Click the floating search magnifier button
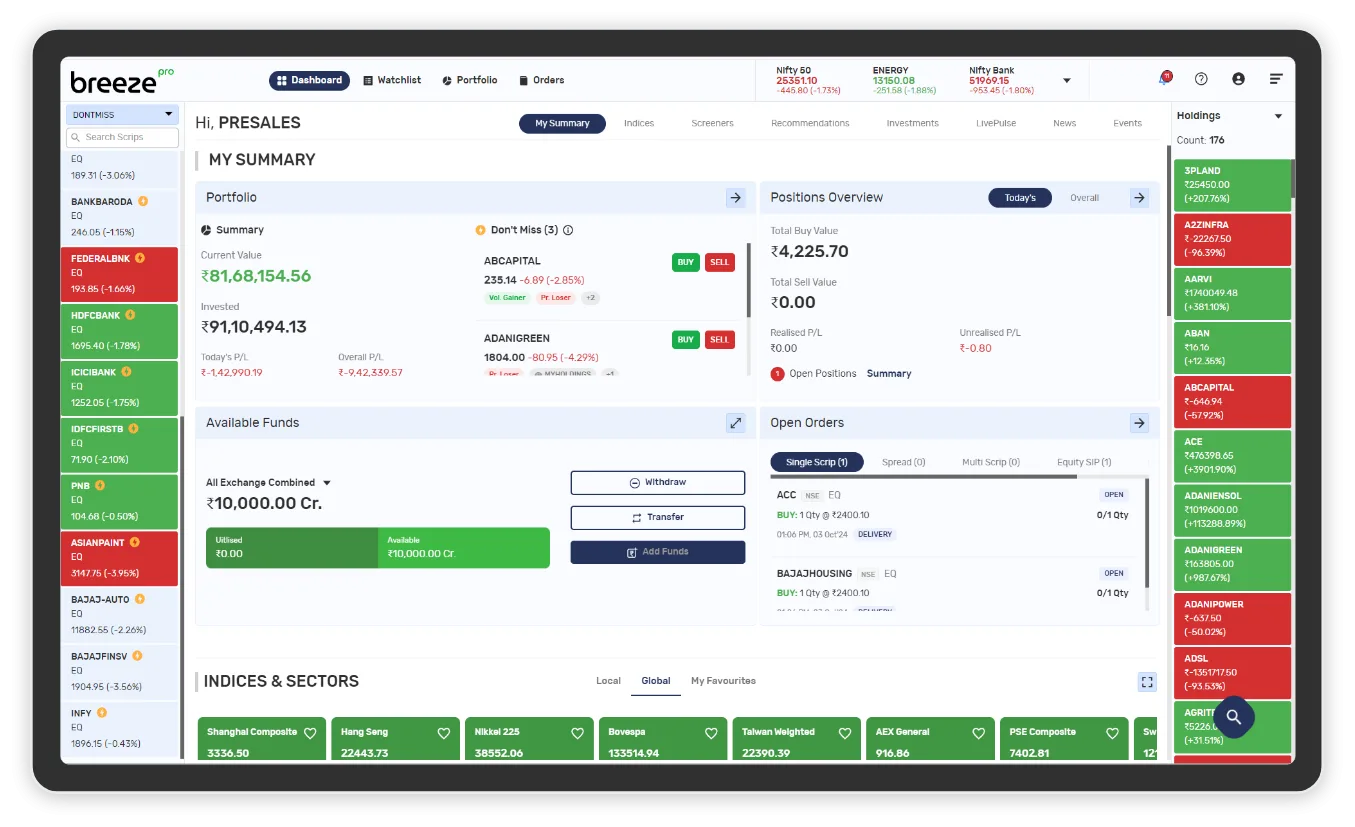 click(x=1234, y=717)
